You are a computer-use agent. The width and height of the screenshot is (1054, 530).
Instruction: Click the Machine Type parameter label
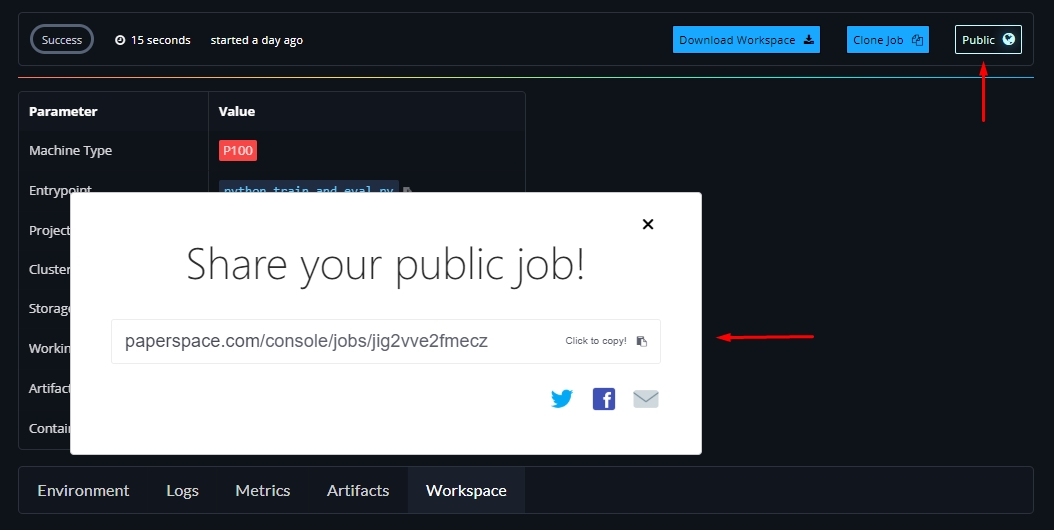(71, 151)
